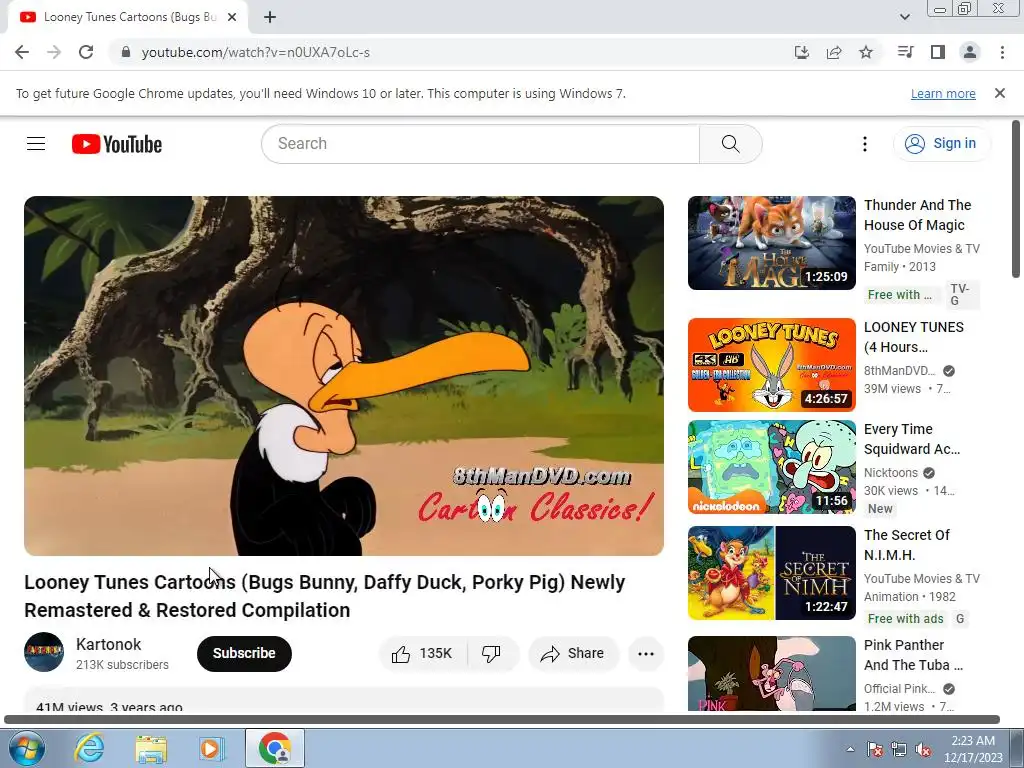
Task: Click the Every Time Squidward title text
Action: (x=912, y=439)
